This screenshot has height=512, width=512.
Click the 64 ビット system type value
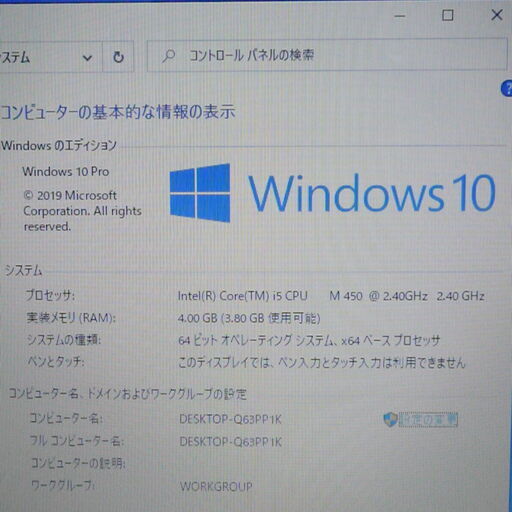[x=309, y=340]
